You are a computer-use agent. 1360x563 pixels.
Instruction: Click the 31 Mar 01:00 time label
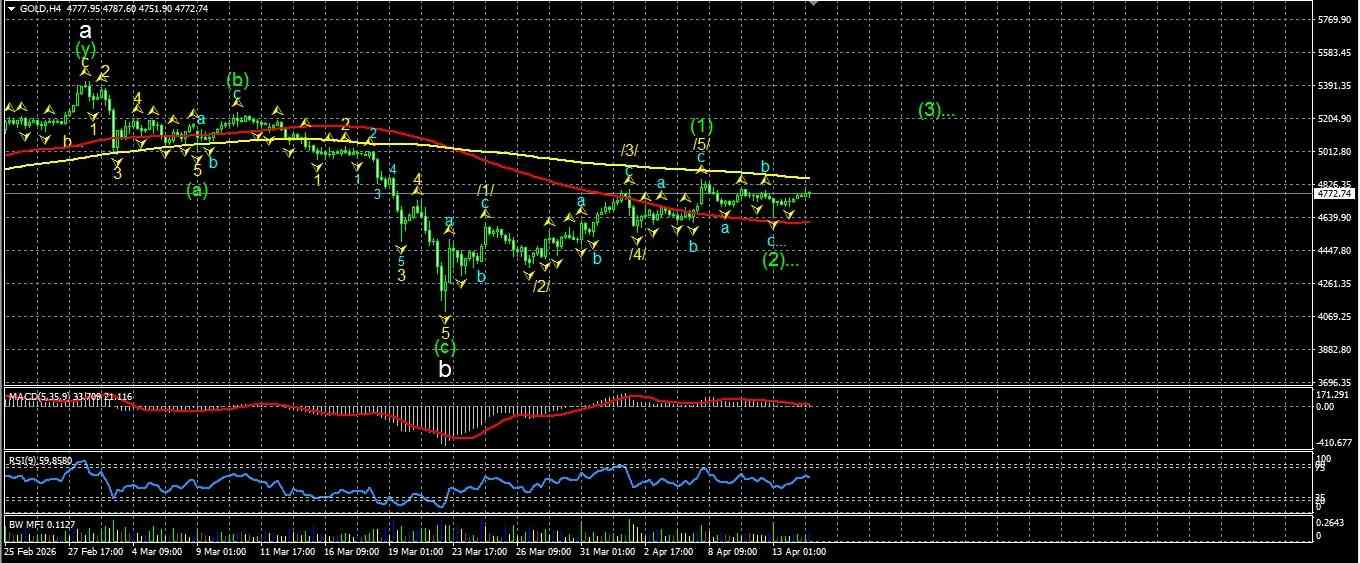609,550
